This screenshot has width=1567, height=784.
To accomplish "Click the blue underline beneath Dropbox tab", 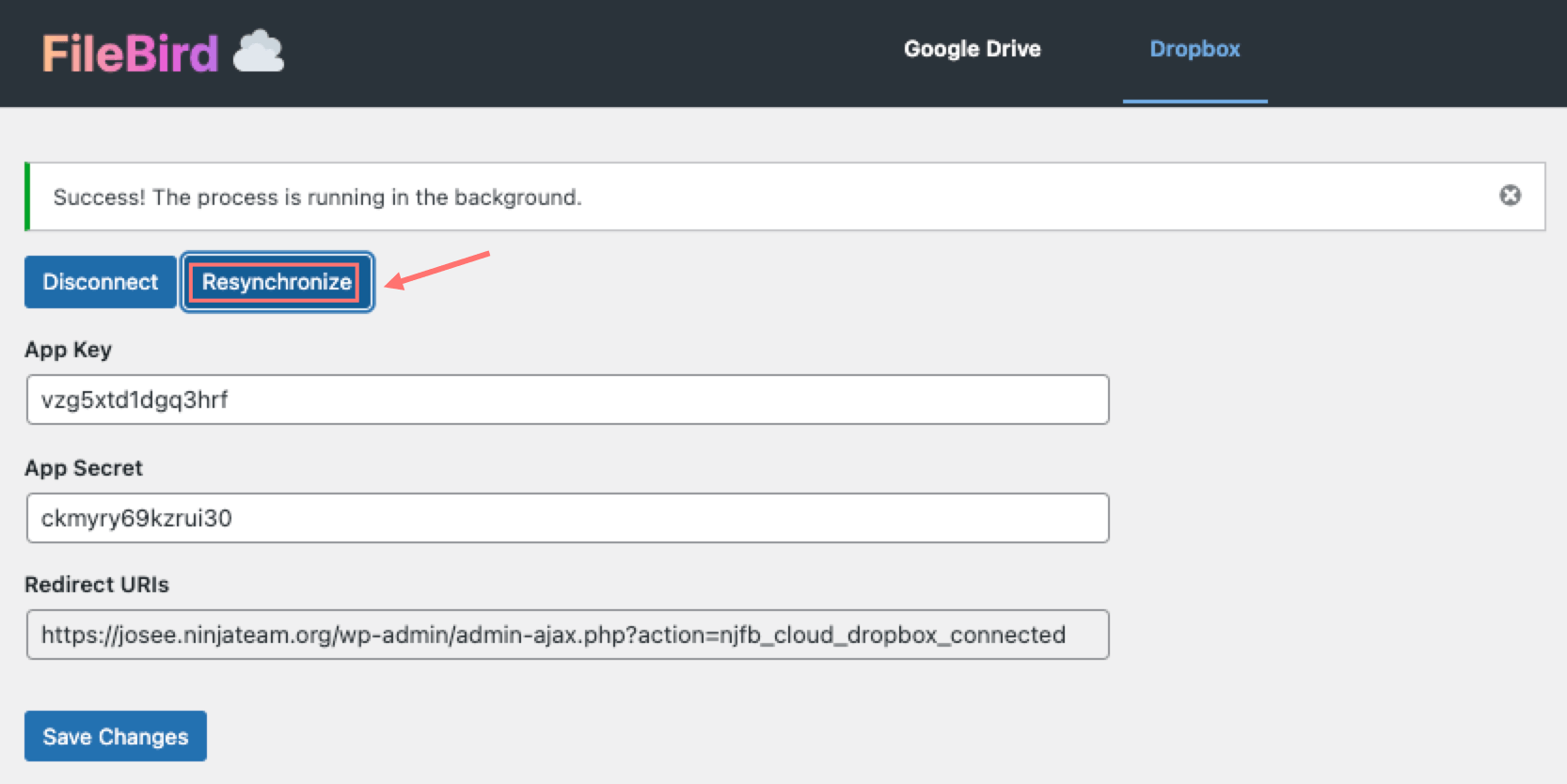I will (x=1195, y=101).
